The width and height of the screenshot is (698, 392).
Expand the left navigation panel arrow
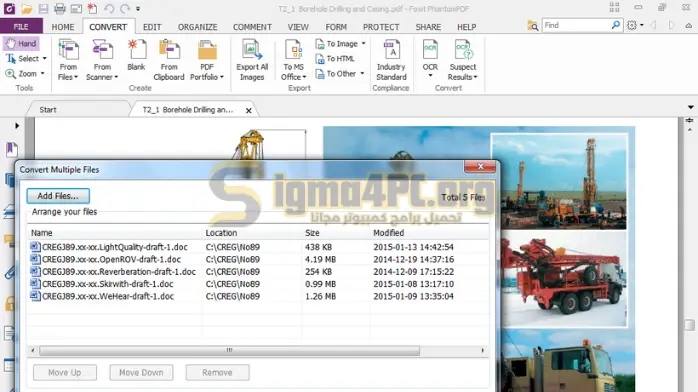17,126
